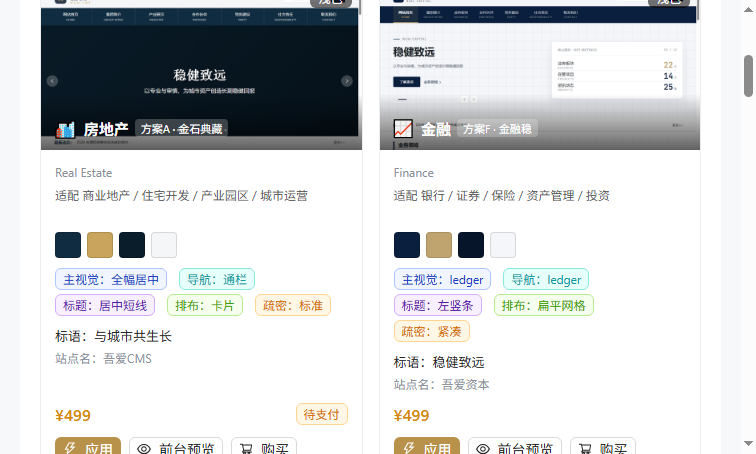
Task: Click the ¥499 price on Finance card
Action: coord(411,415)
